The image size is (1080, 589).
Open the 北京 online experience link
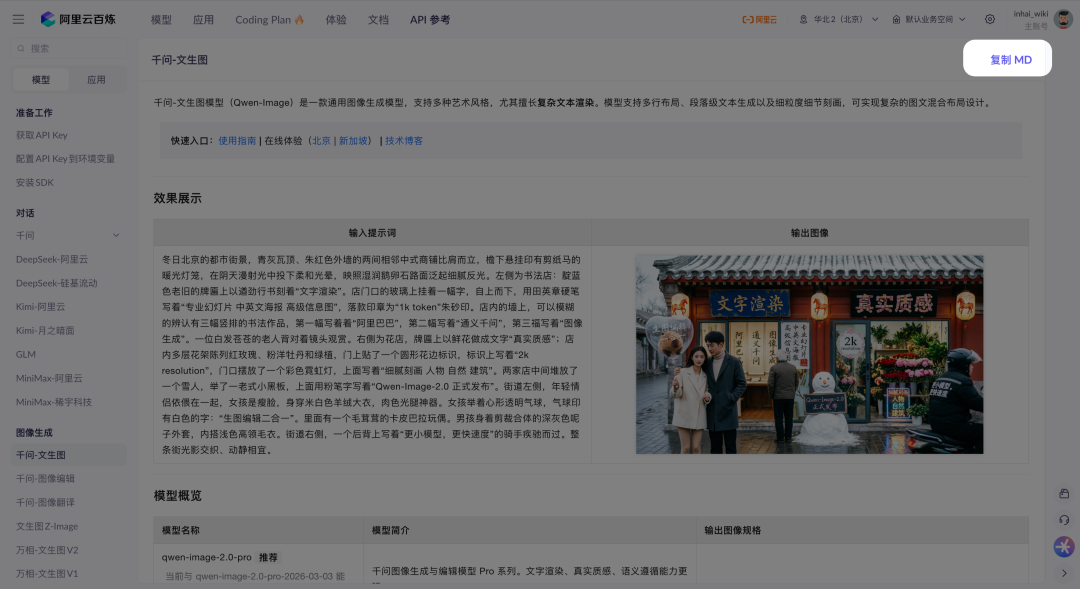tap(322, 141)
